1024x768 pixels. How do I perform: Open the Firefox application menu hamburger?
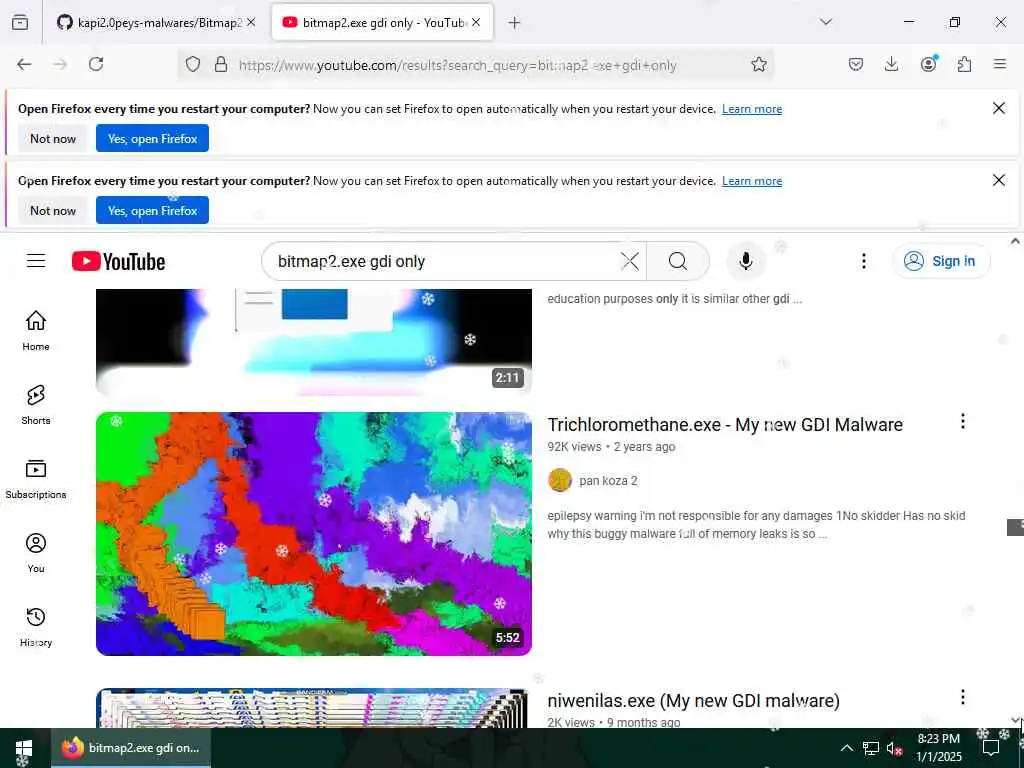point(1000,64)
